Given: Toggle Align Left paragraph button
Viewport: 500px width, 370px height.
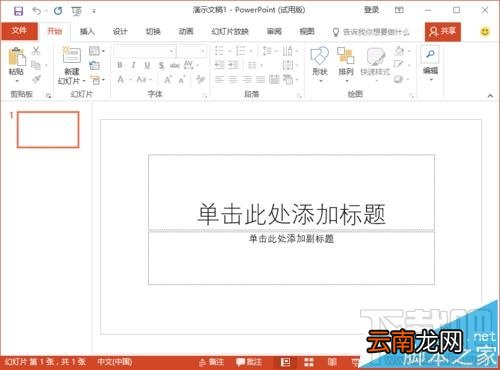Looking at the screenshot, I should point(219,80).
